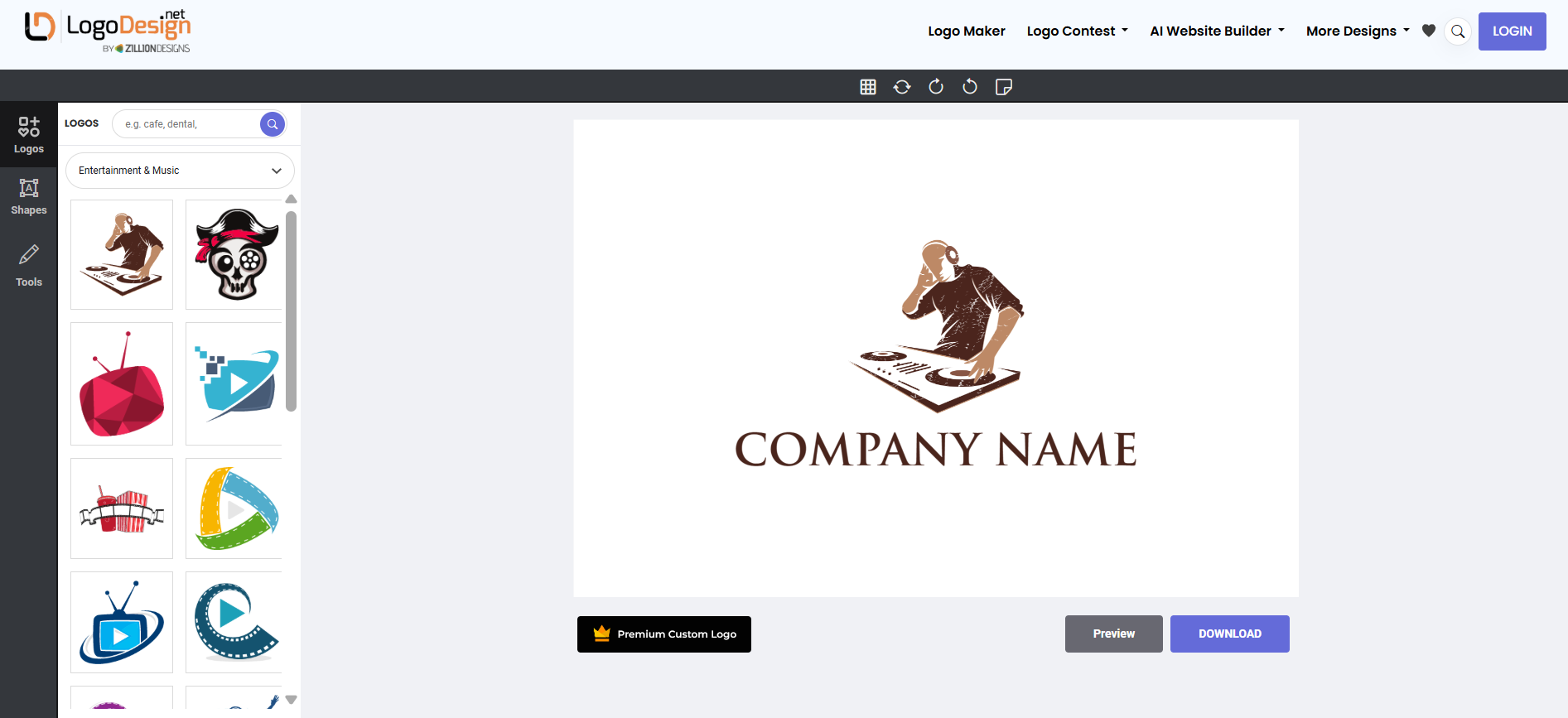
Task: Select the teal film reel play logo thumbnail
Action: point(234,622)
